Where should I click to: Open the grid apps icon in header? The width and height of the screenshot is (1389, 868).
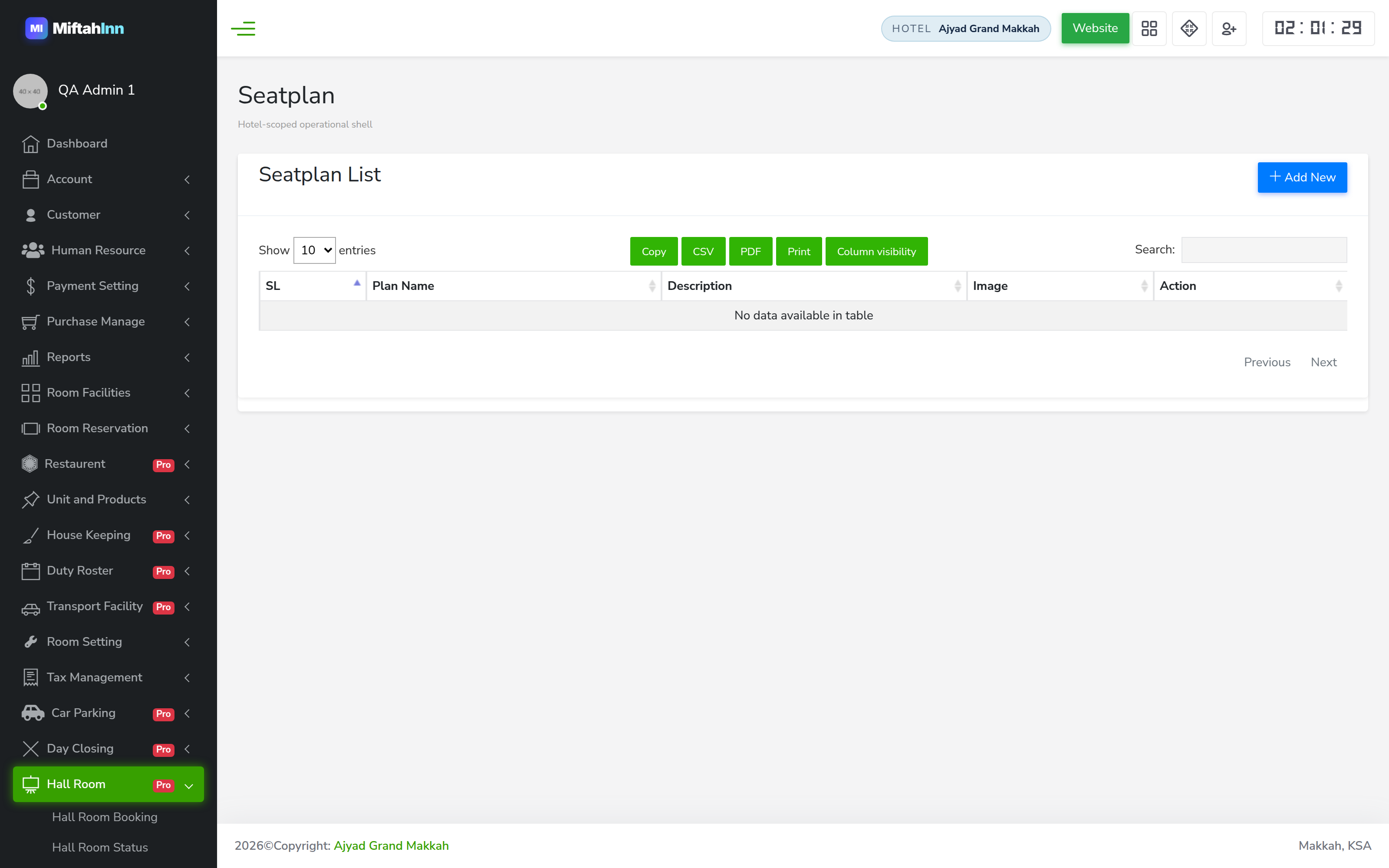[1149, 28]
